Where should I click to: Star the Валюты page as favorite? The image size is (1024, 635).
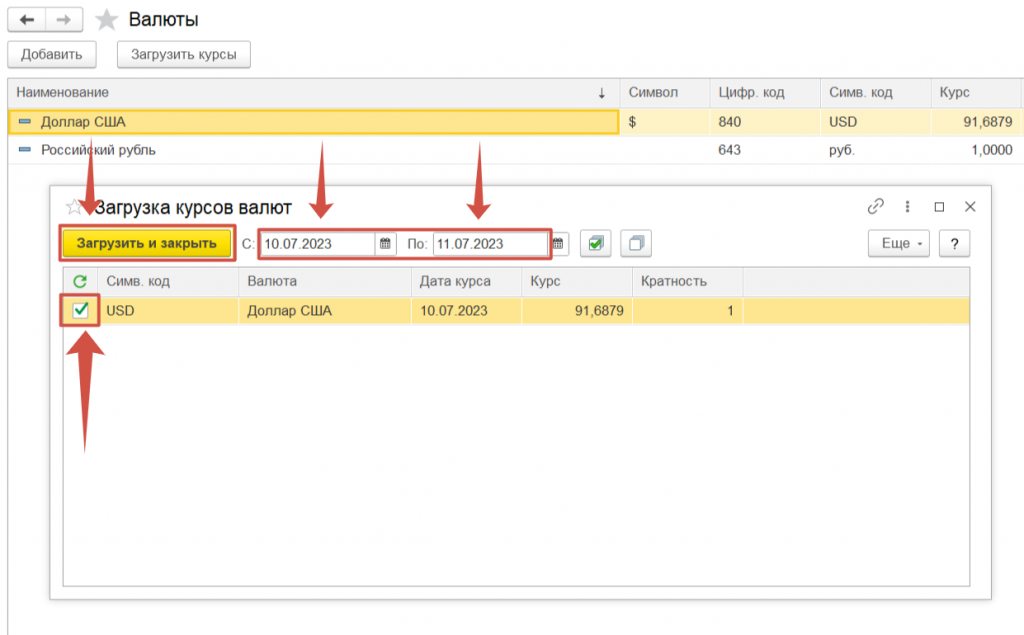pyautogui.click(x=106, y=20)
